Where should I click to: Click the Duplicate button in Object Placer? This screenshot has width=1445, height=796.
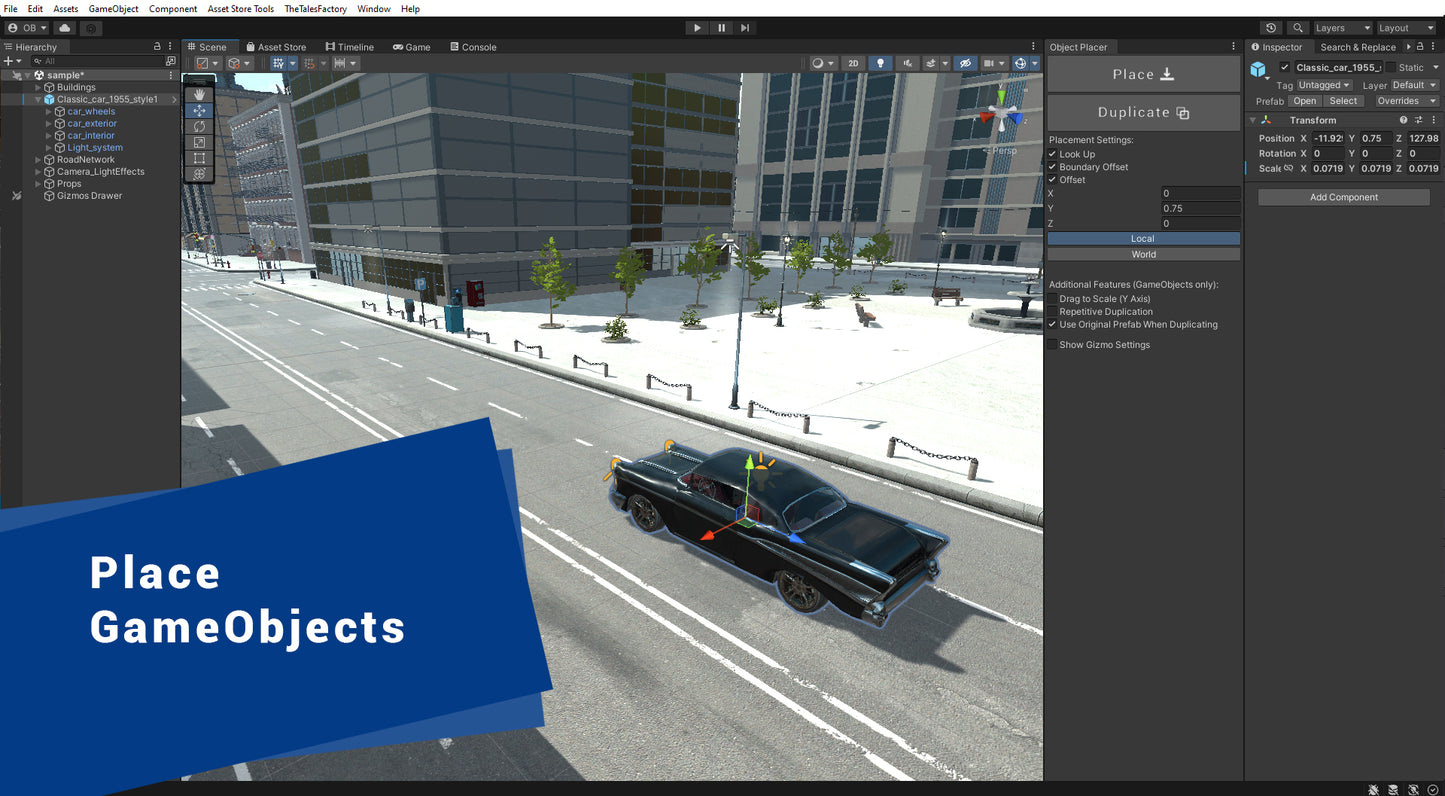pos(1143,113)
